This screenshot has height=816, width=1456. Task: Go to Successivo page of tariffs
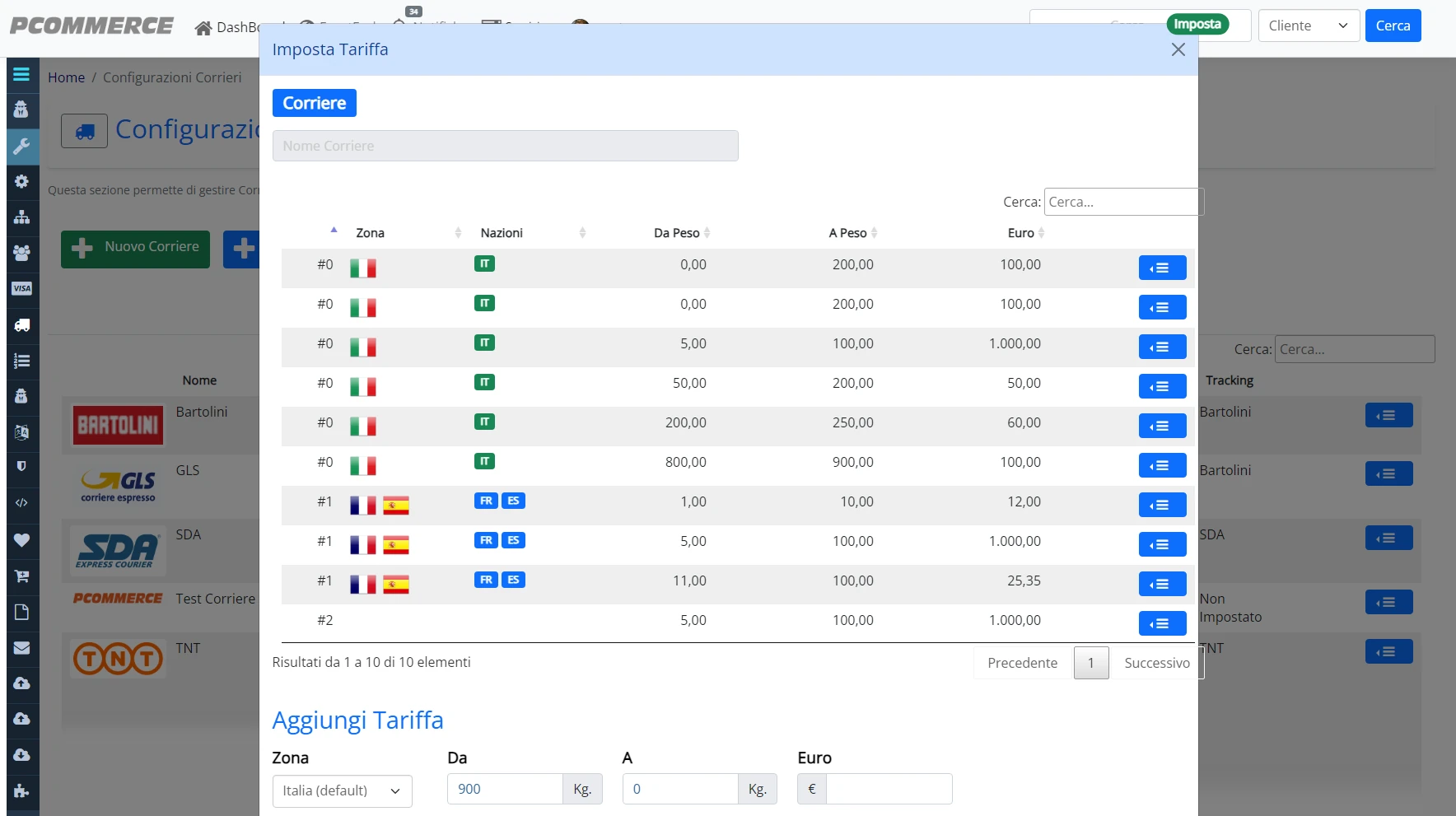[1156, 663]
